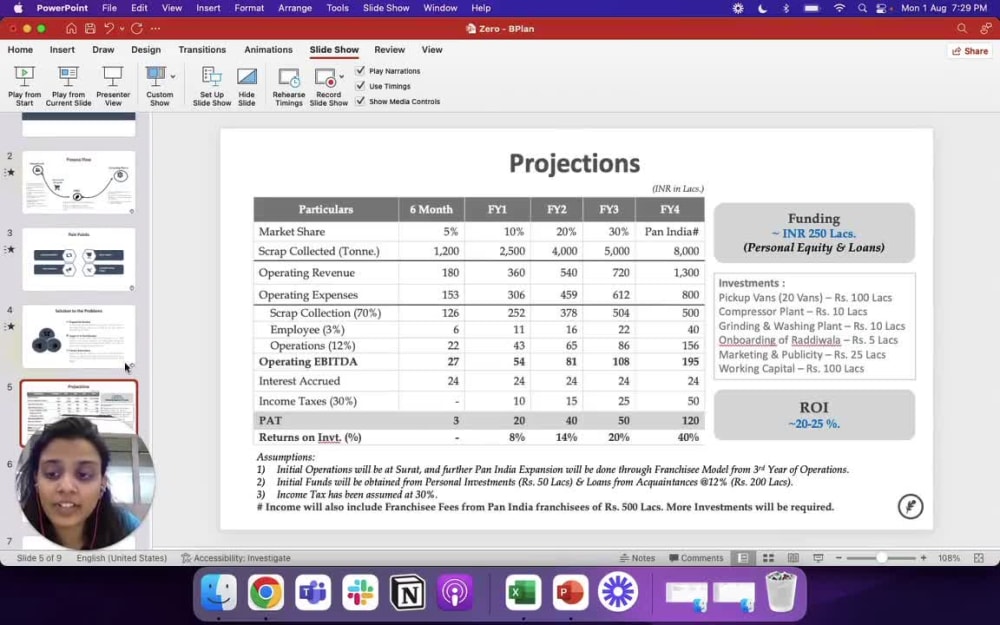Open Slack from the Dock
Screen dimensions: 1000x625
(360, 592)
